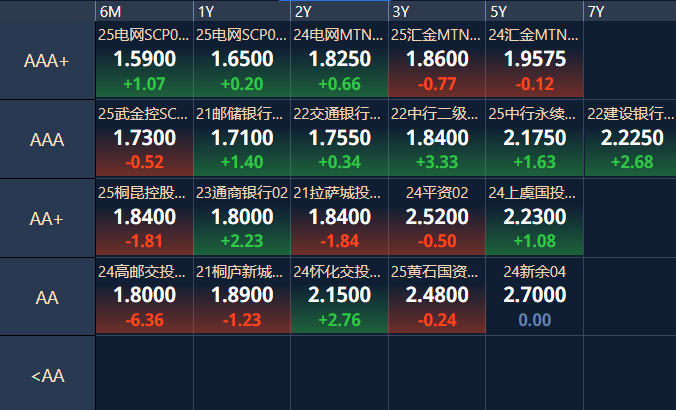The image size is (676, 410).
Task: Select the 7Y tenor column header
Action: click(630, 11)
